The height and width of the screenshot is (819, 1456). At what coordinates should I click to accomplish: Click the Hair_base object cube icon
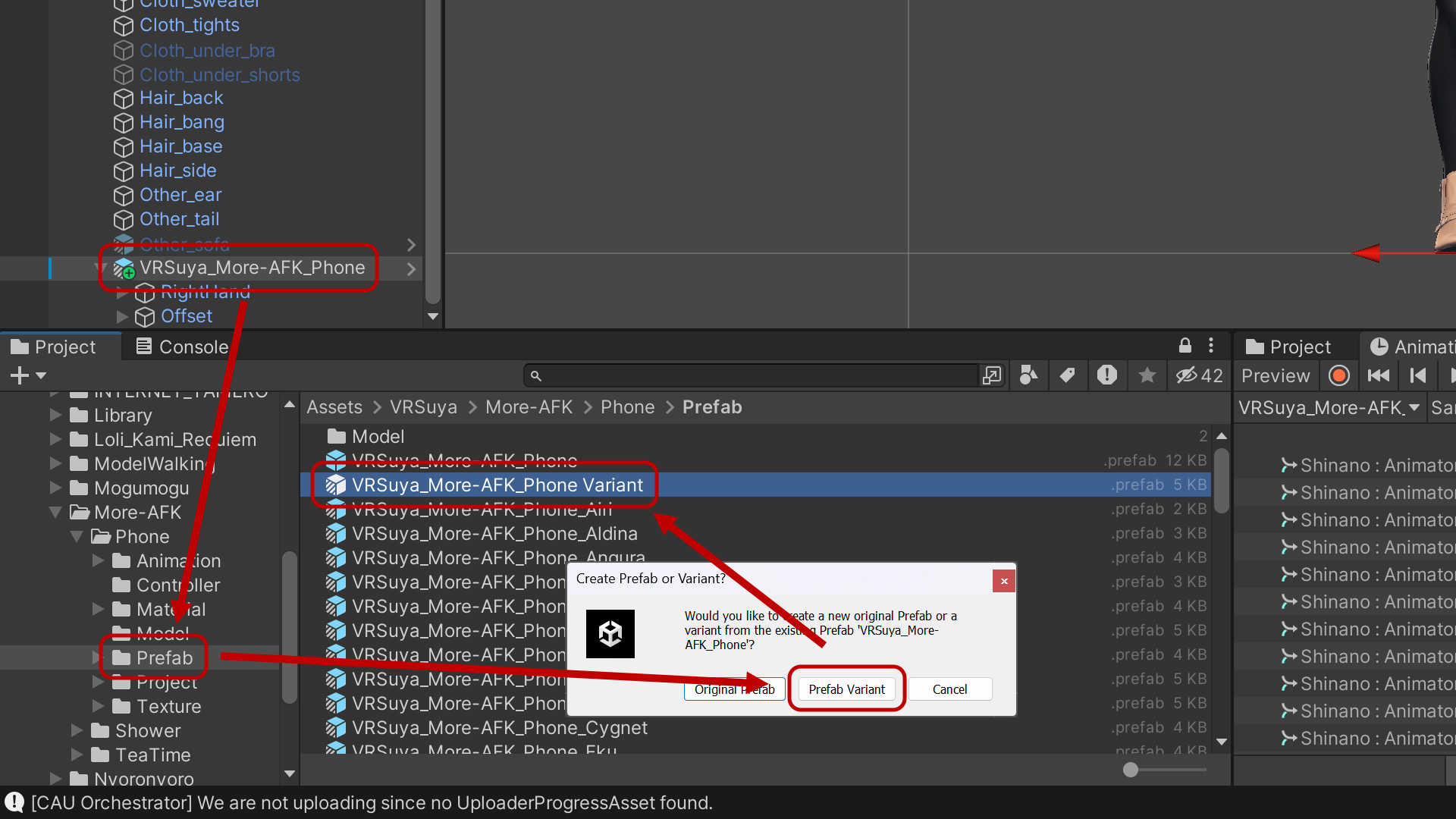[x=124, y=147]
